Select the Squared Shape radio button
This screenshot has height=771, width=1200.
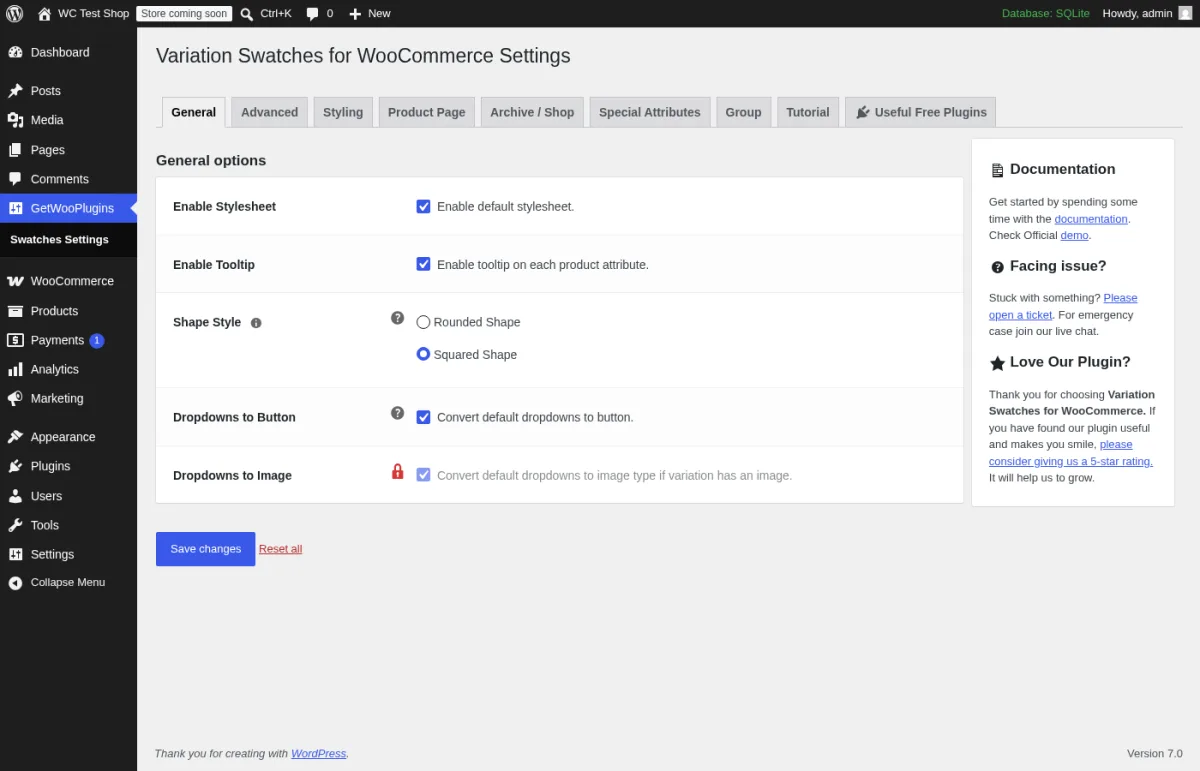tap(424, 354)
